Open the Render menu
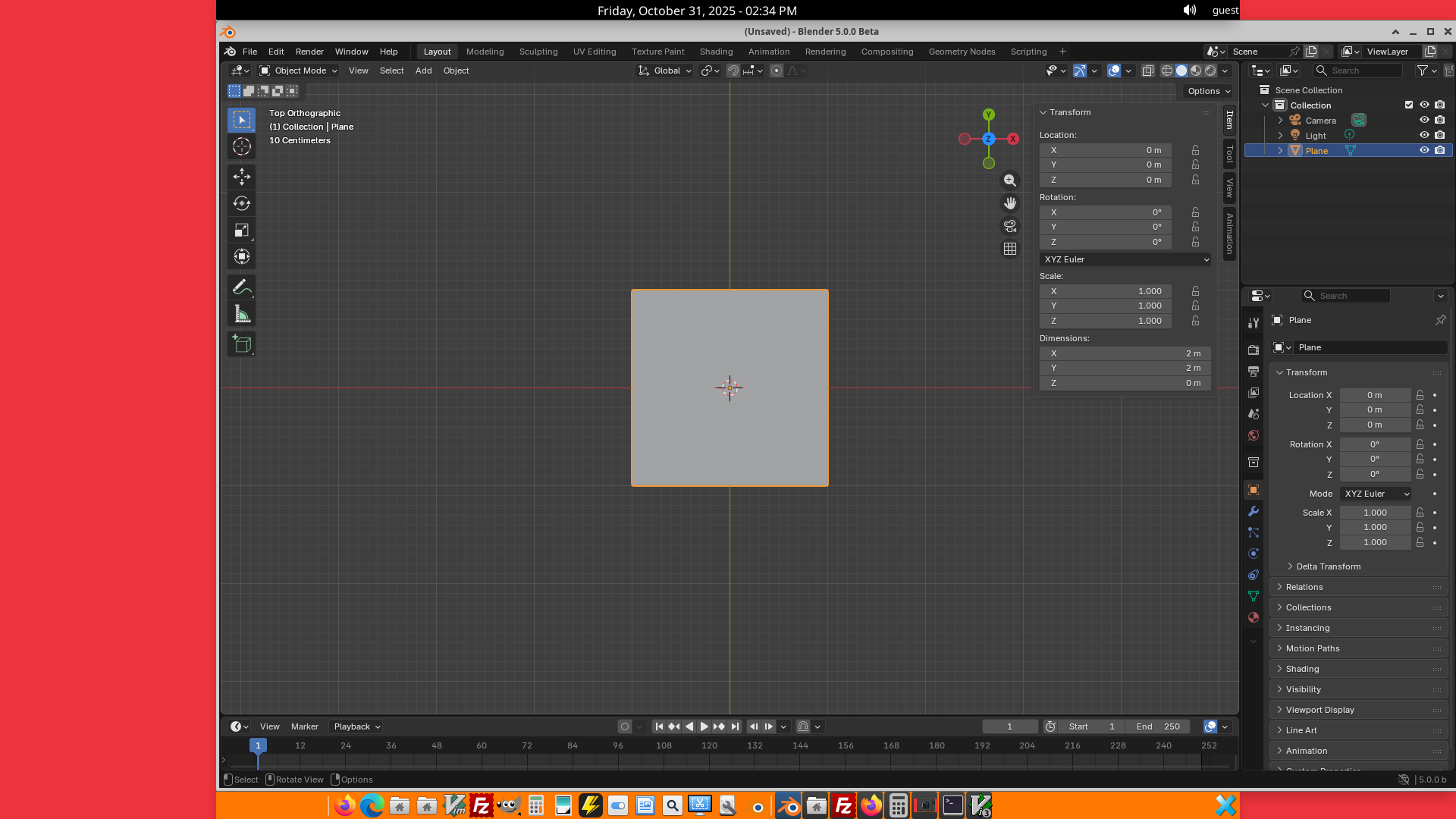Viewport: 1456px width, 819px height. tap(309, 52)
